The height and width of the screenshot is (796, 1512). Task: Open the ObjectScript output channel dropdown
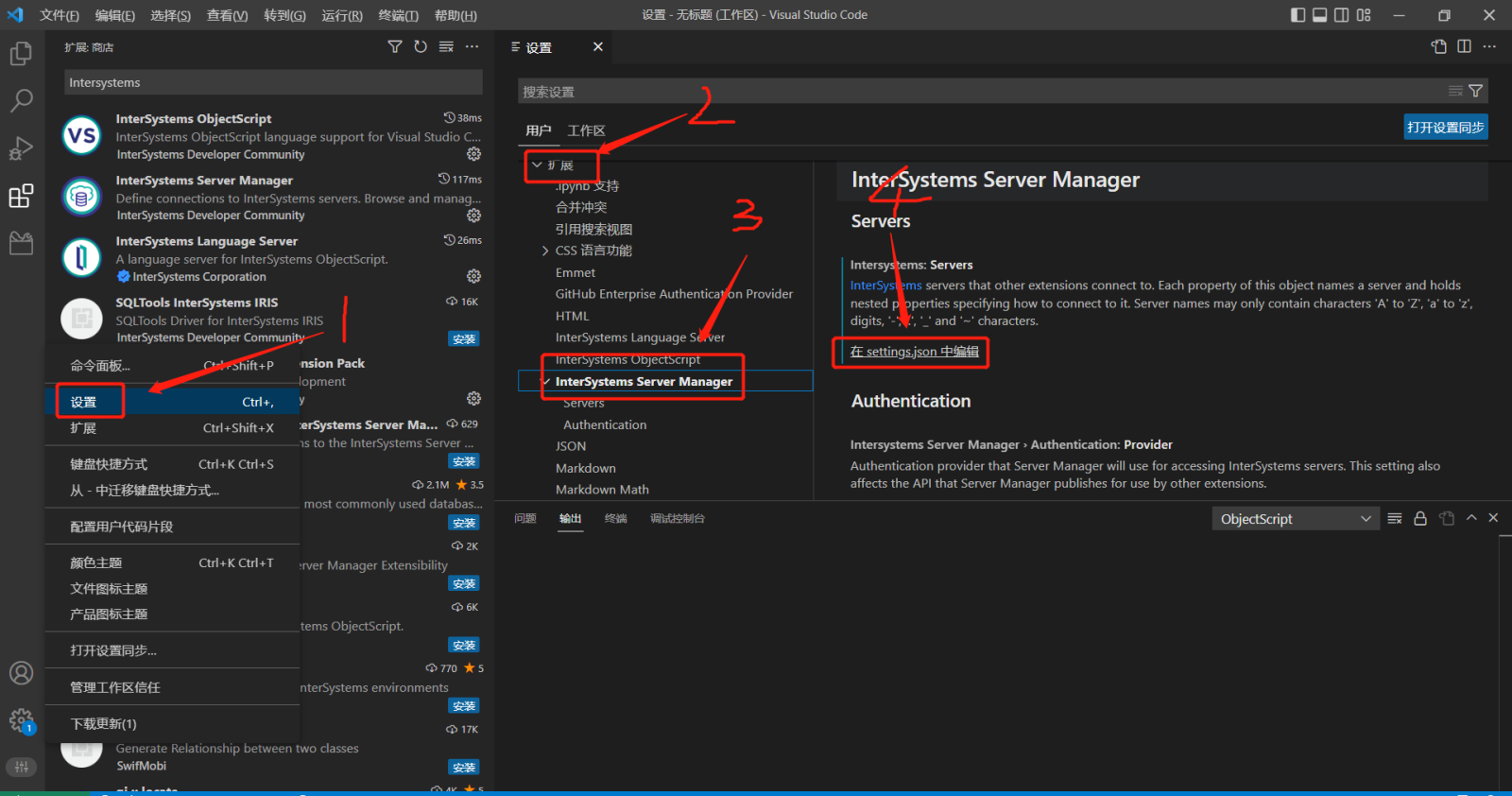tap(1295, 519)
